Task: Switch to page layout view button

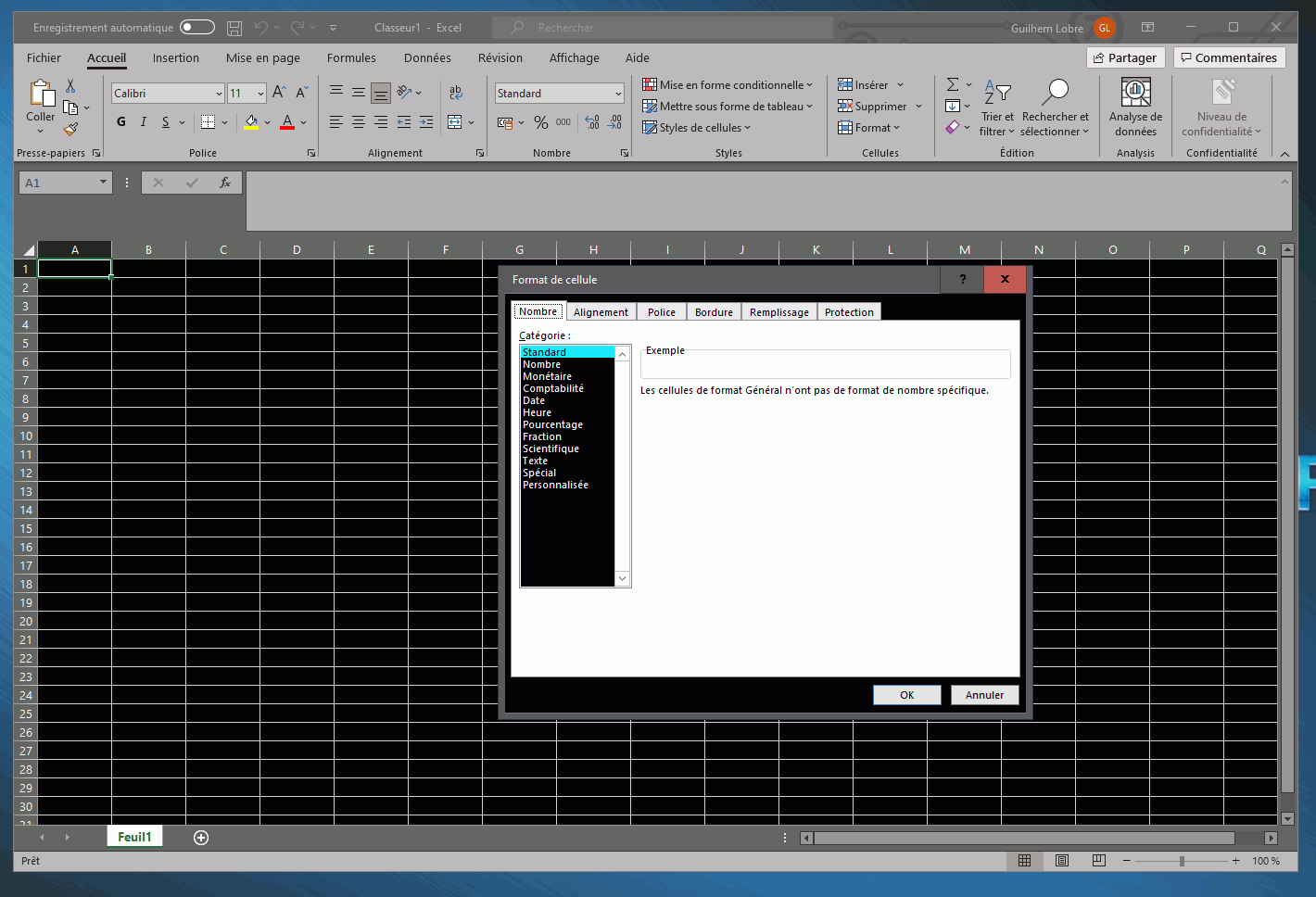Action: pyautogui.click(x=1062, y=861)
